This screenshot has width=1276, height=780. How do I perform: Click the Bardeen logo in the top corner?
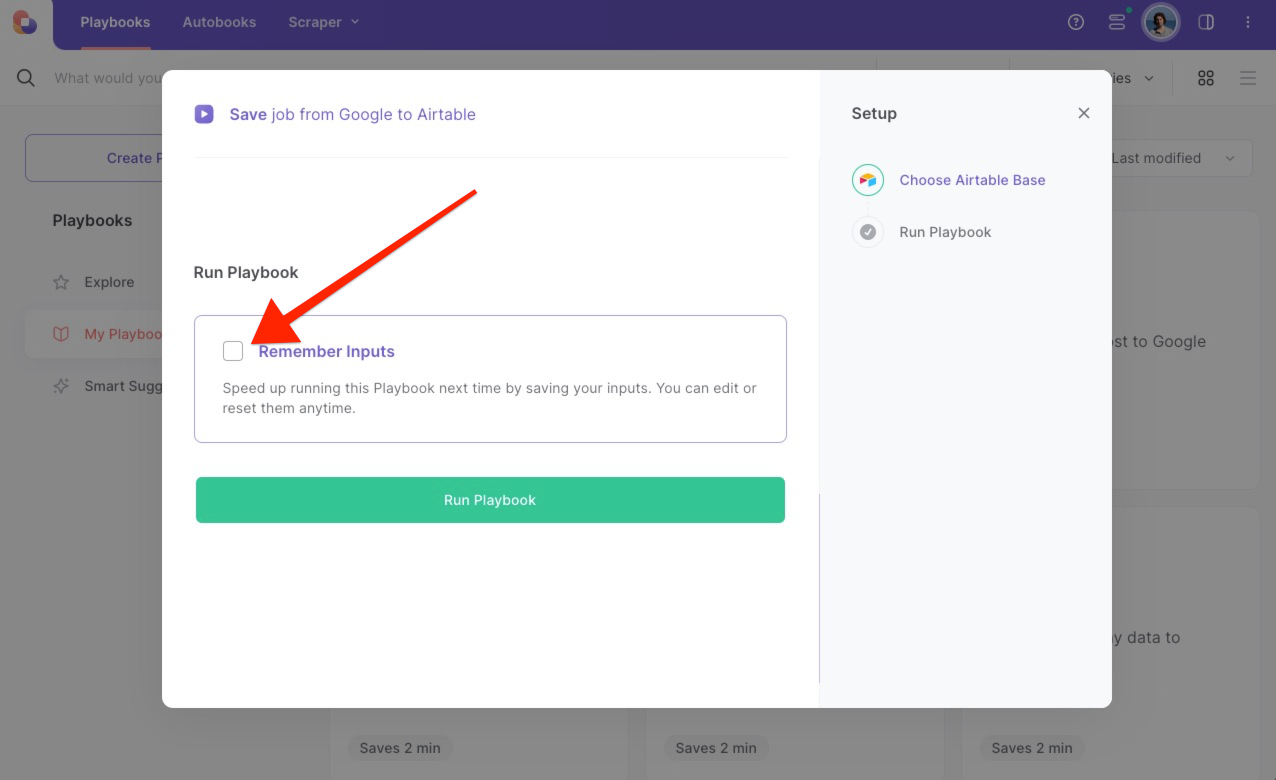25,22
